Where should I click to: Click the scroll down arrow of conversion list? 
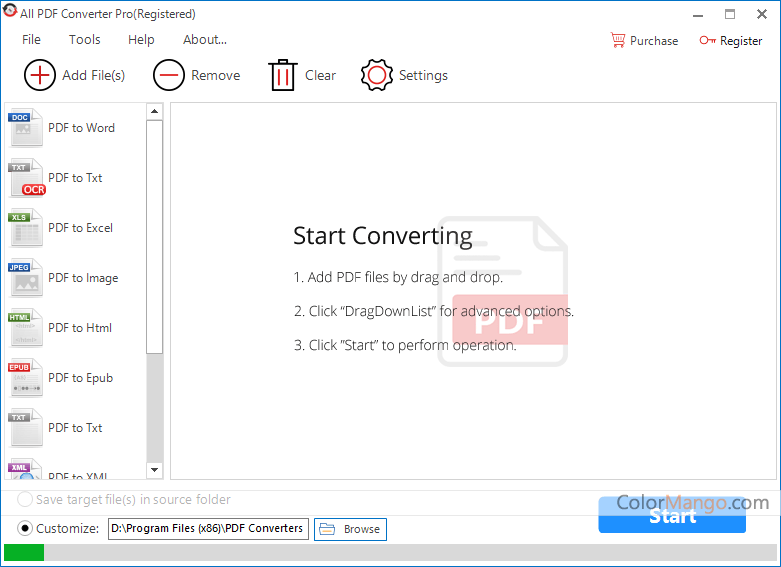(154, 470)
